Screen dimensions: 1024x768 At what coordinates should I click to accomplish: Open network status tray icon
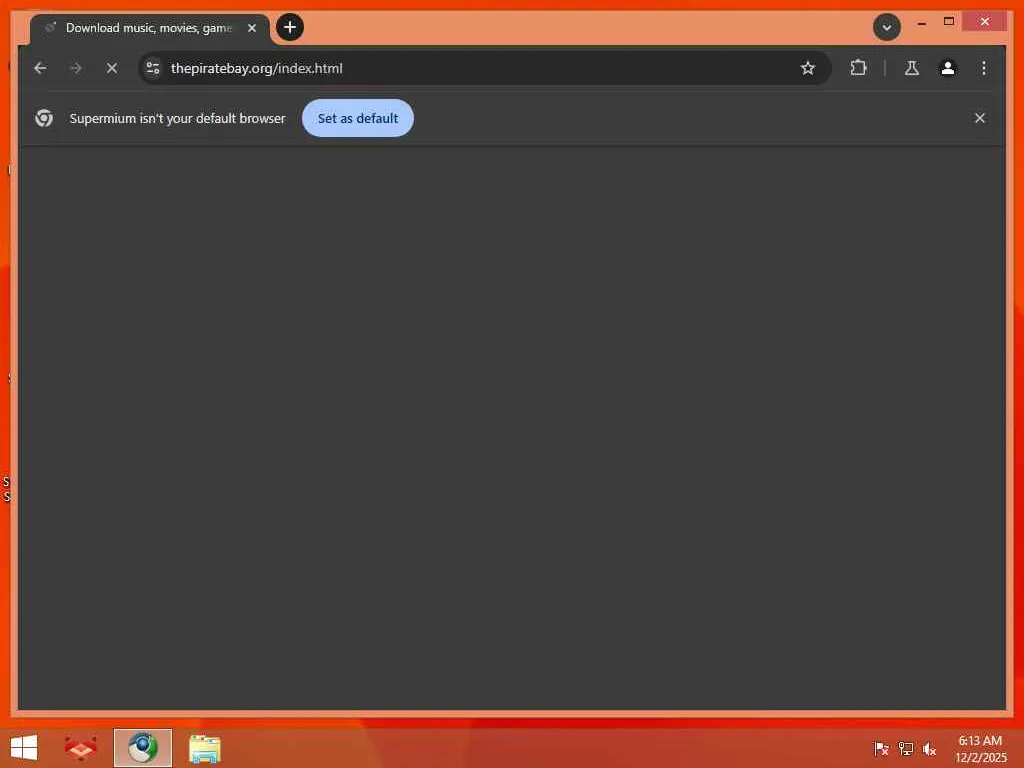click(906, 748)
